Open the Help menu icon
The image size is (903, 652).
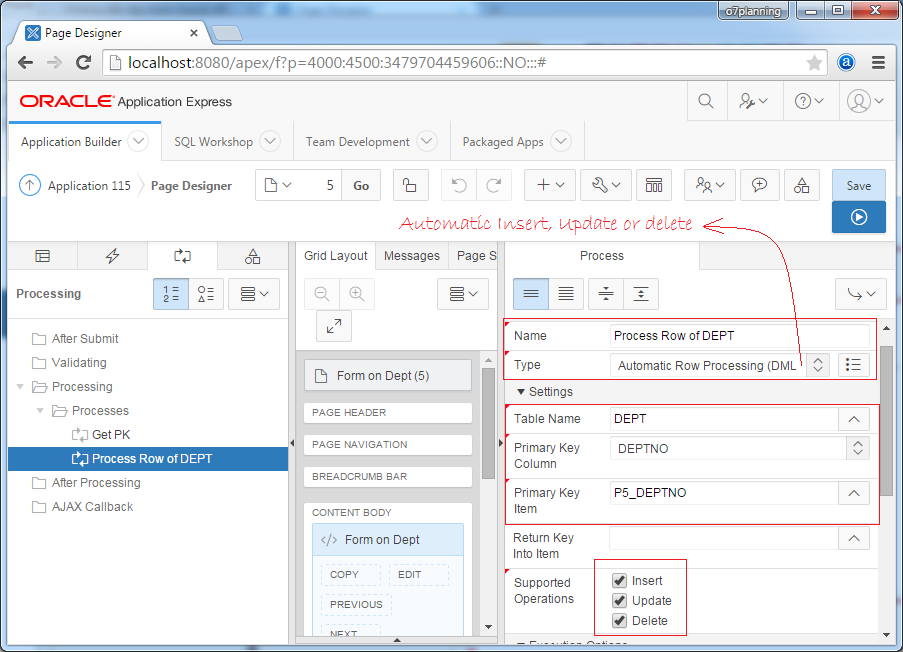[x=809, y=101]
